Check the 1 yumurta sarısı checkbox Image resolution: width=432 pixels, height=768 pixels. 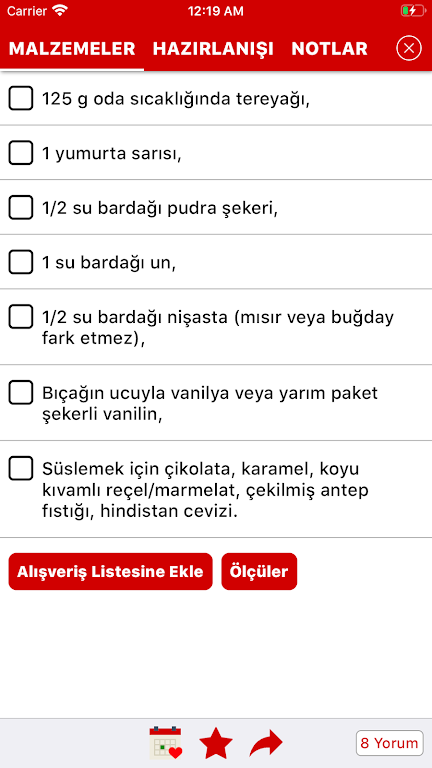click(x=21, y=153)
